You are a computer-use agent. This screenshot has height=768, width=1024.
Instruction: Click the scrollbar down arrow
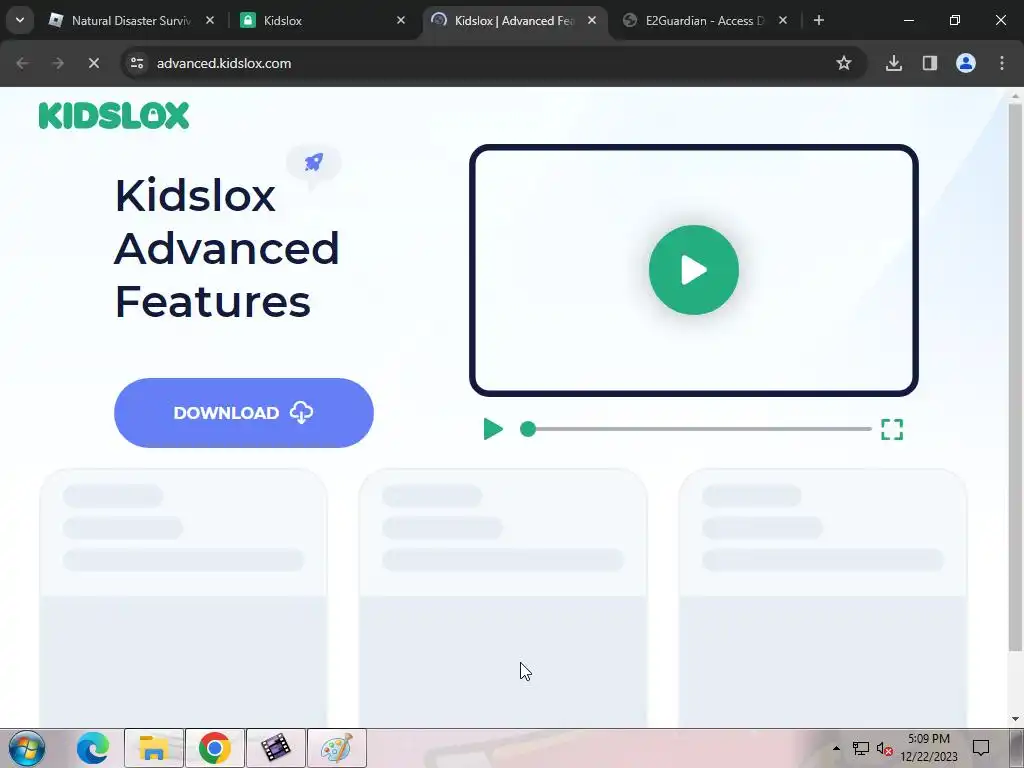1015,719
